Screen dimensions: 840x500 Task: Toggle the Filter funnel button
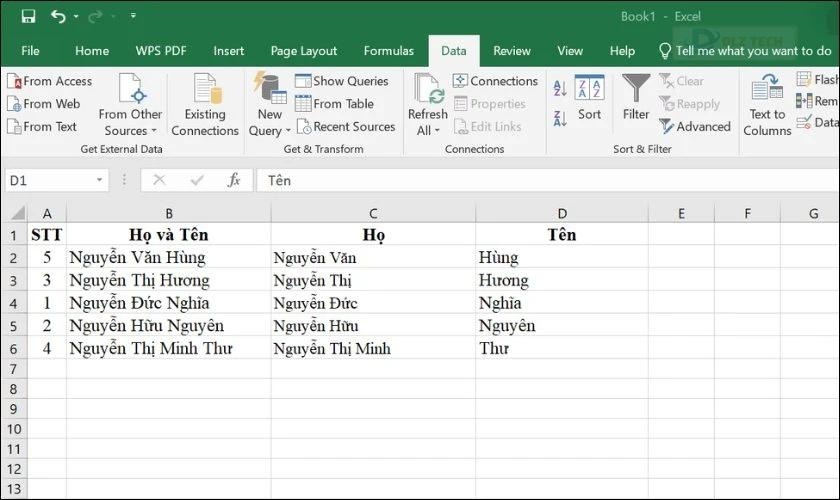(636, 98)
